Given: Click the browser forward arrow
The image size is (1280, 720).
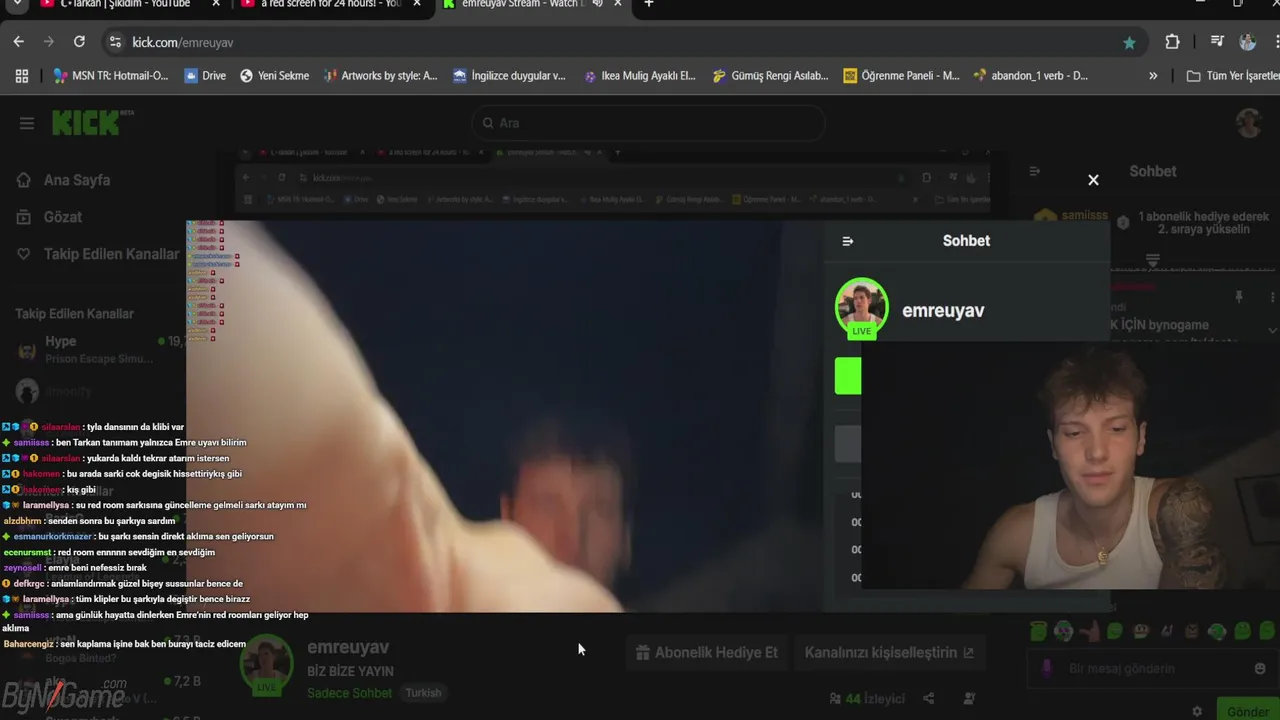Looking at the screenshot, I should click(x=49, y=42).
